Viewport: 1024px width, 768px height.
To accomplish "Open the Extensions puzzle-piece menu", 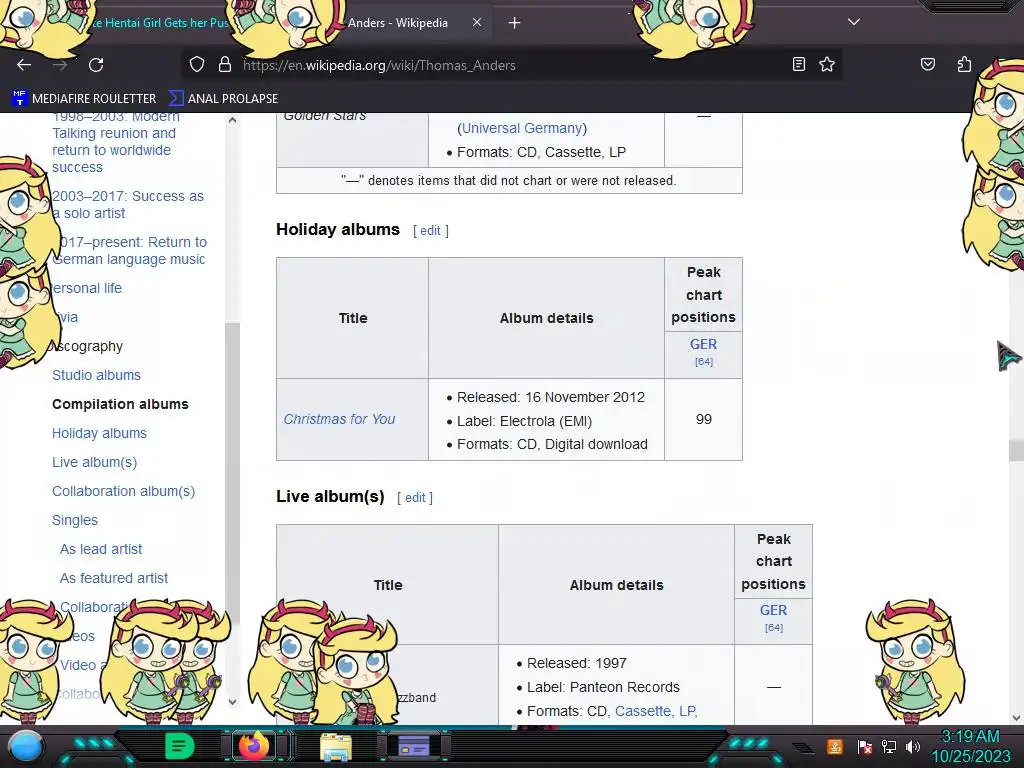I will coord(964,64).
